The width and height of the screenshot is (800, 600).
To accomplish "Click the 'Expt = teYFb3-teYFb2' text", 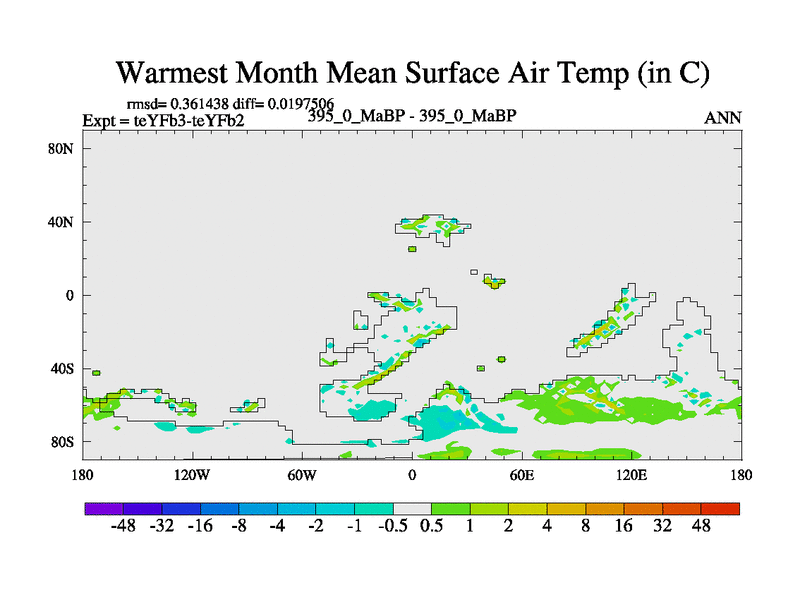I will 163,121.
